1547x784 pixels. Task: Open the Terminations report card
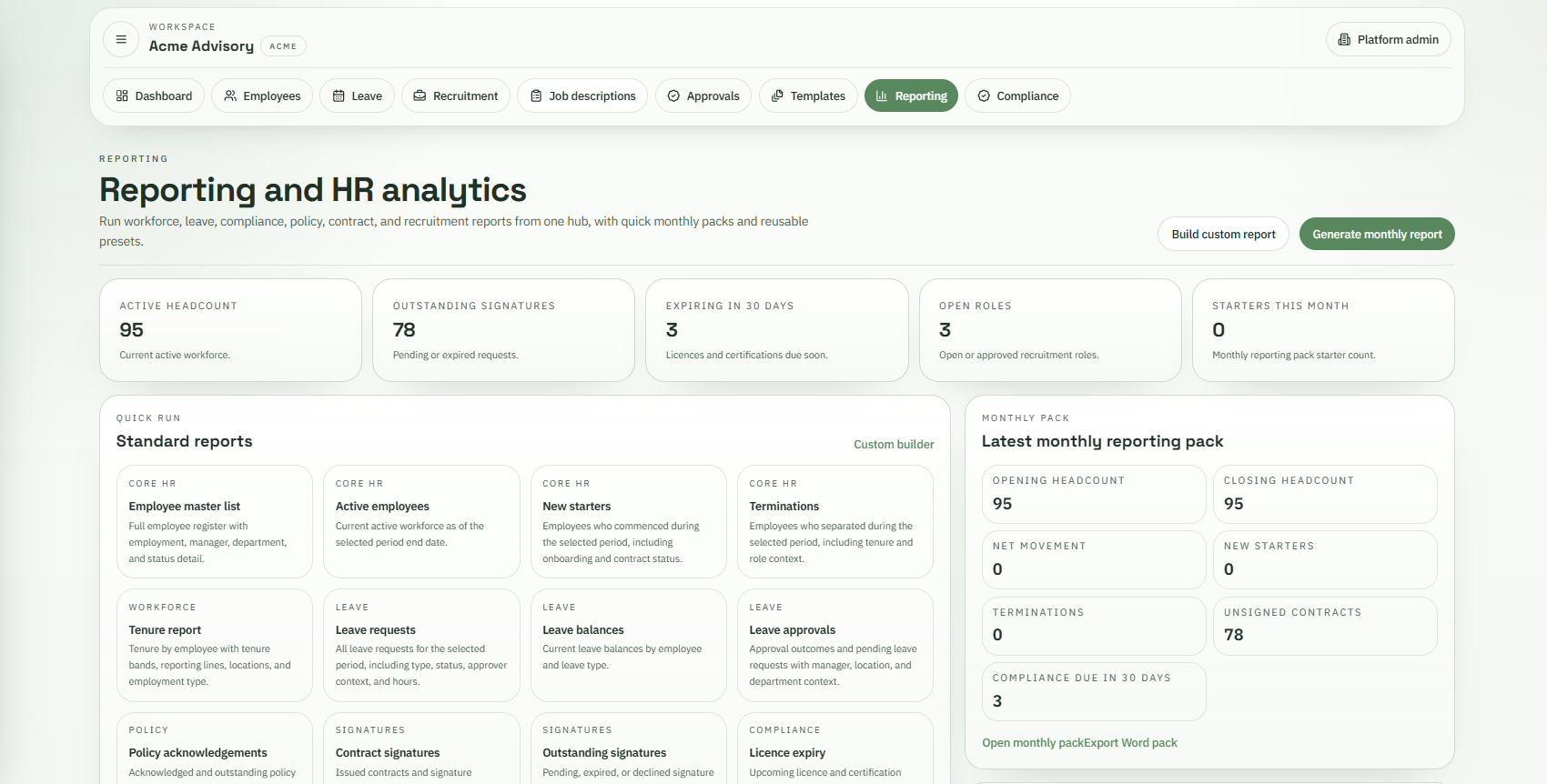pos(835,522)
